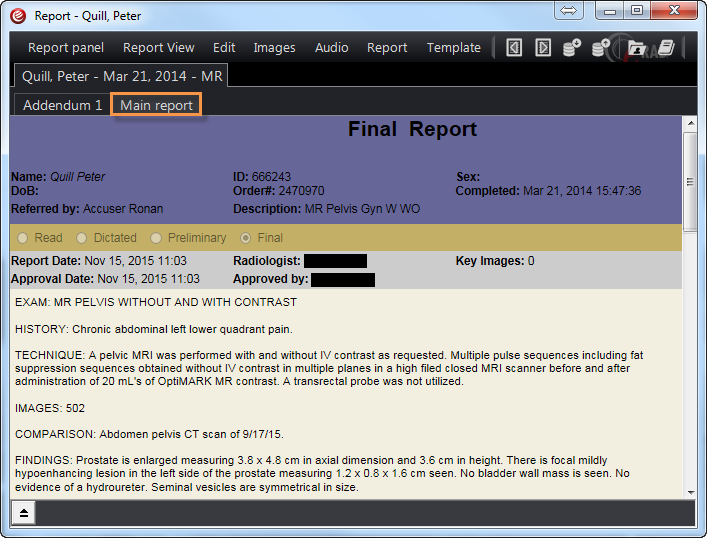The width and height of the screenshot is (707, 538).
Task: Open the Images menu
Action: point(274,47)
